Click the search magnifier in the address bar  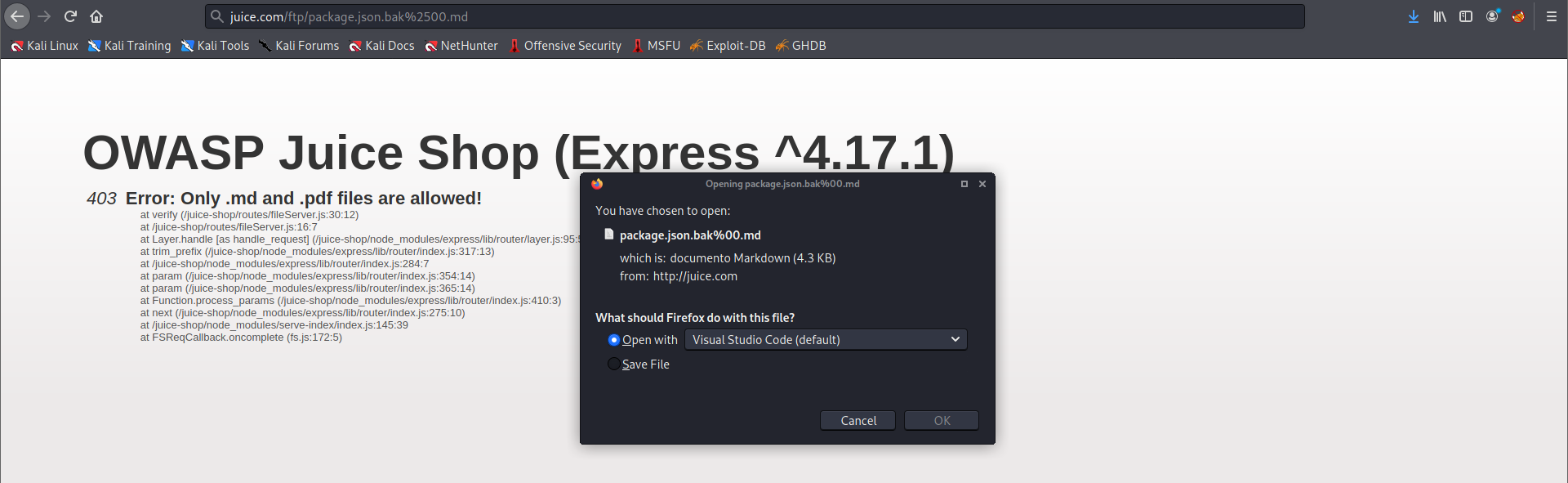coord(216,16)
